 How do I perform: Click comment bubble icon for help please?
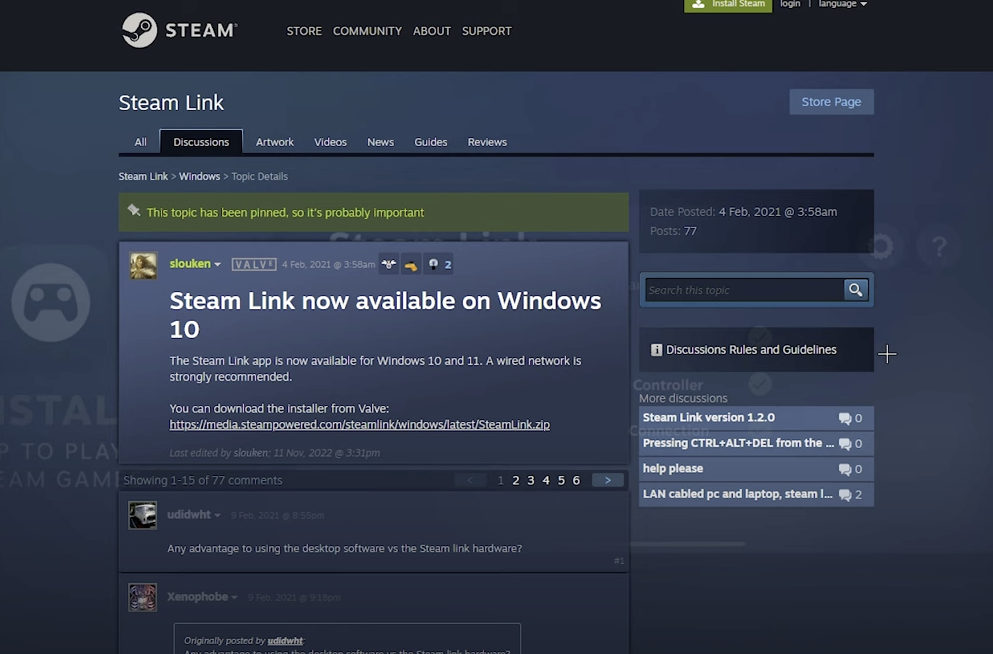pyautogui.click(x=845, y=469)
